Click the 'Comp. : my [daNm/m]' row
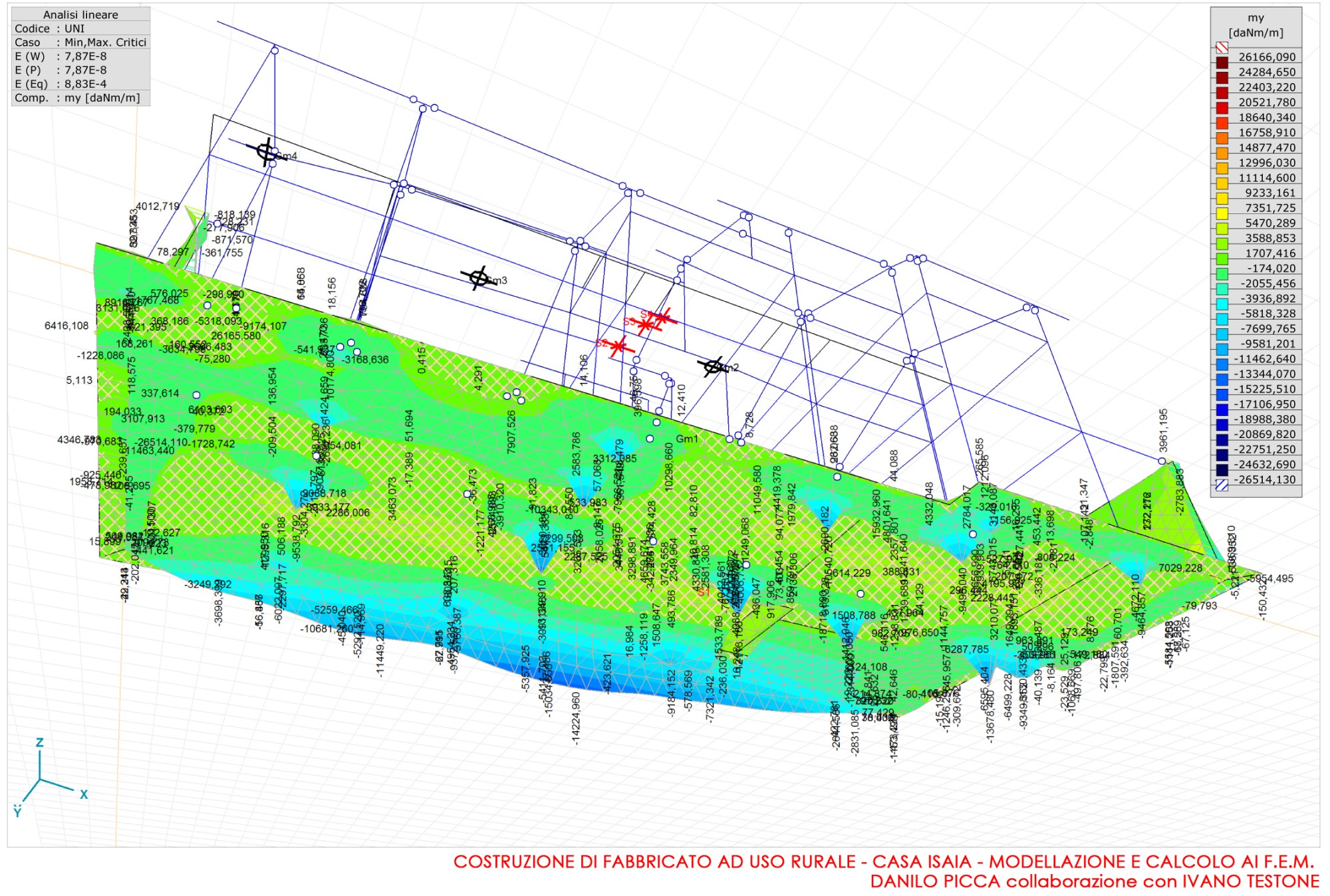 pos(80,98)
